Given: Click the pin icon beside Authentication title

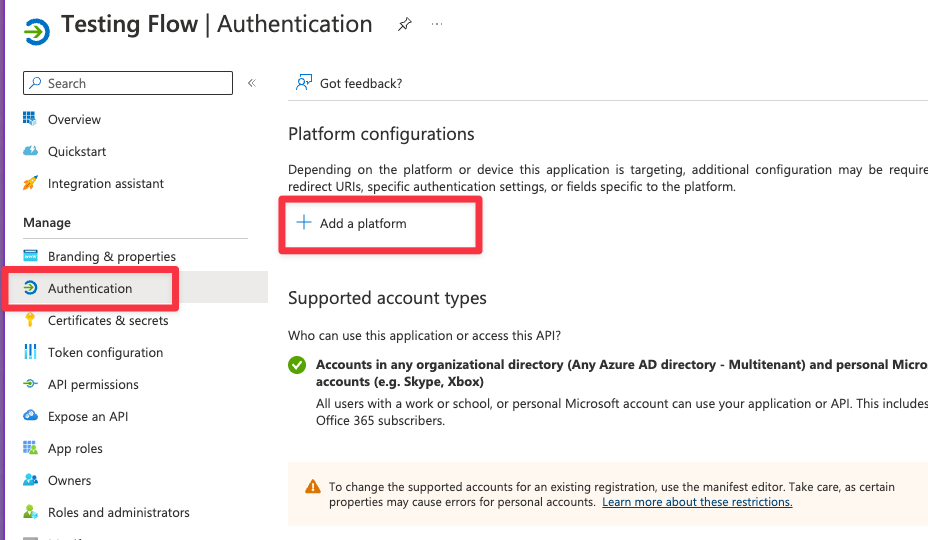Looking at the screenshot, I should 404,26.
